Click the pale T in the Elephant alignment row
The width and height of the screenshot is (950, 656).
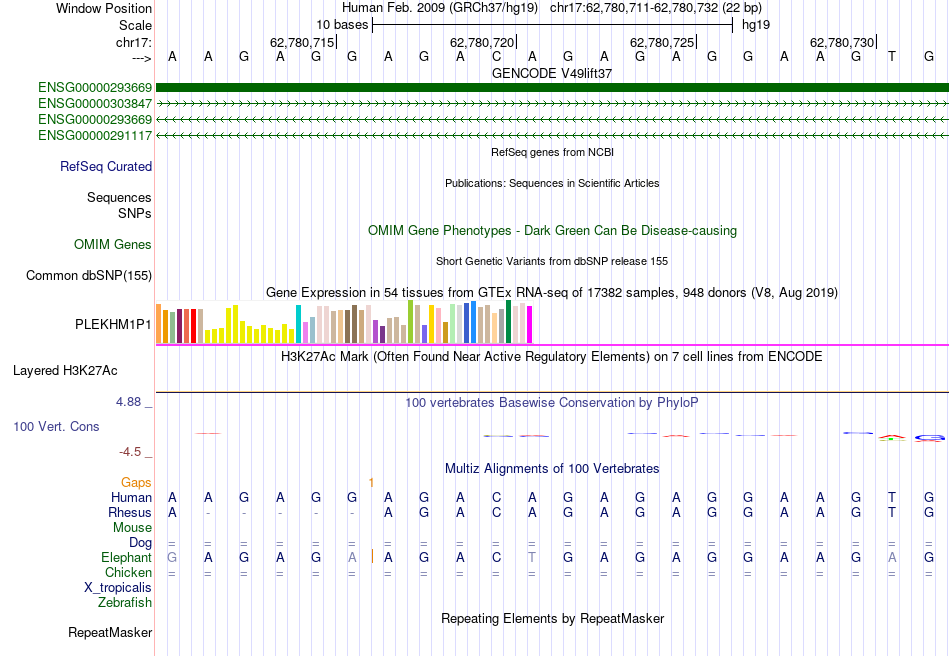point(531,557)
